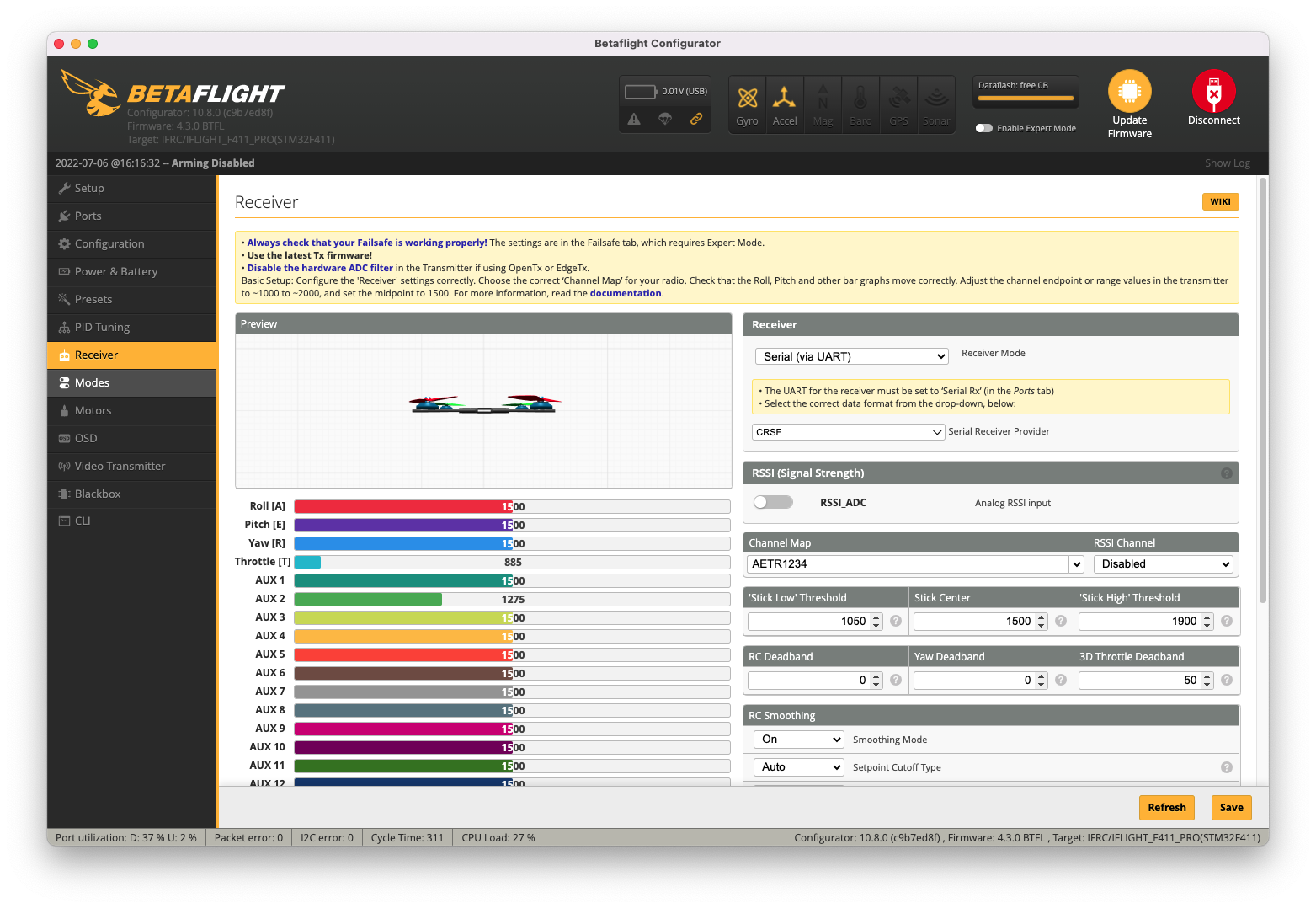Viewport: 1316px width, 908px height.
Task: Open the OSD tab
Action: 131,439
